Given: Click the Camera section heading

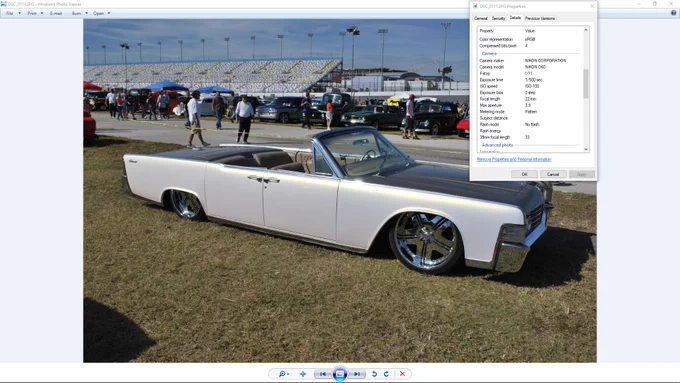Looking at the screenshot, I should click(x=489, y=54).
